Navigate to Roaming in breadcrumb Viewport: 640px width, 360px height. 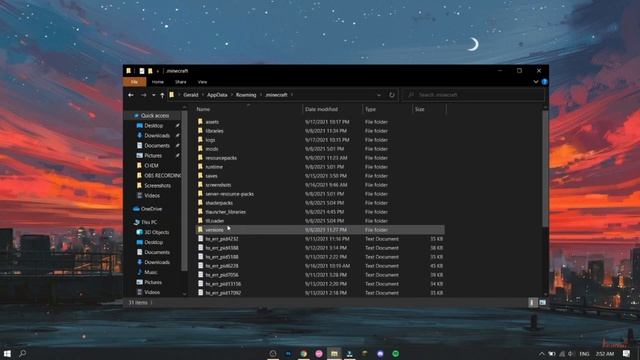(x=246, y=95)
